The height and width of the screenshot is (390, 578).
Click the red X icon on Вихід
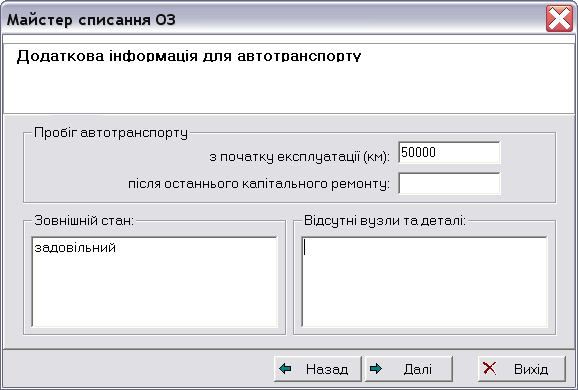click(x=490, y=368)
